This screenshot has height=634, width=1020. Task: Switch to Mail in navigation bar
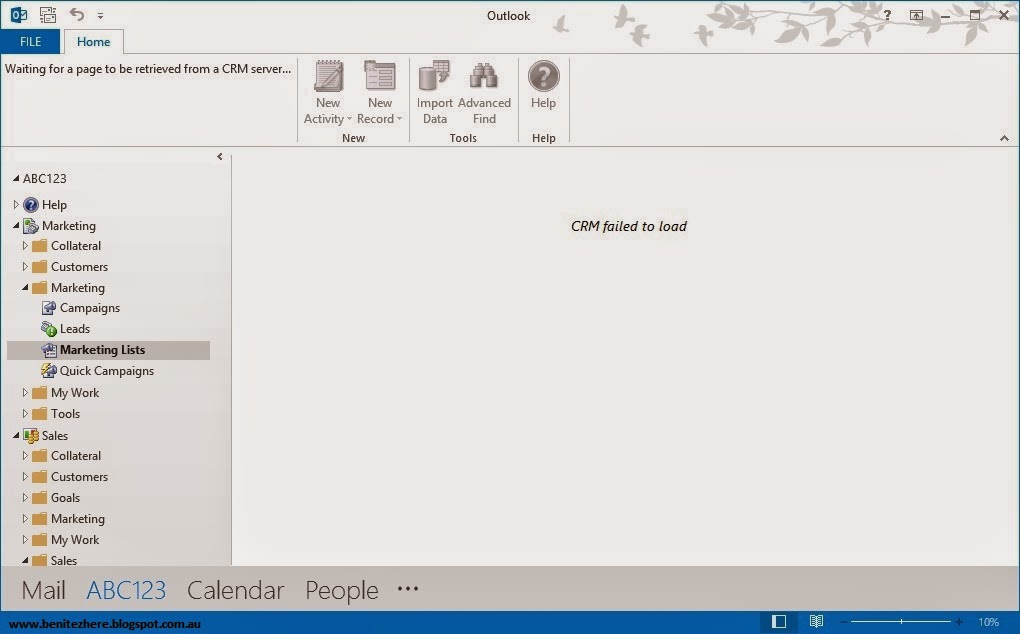click(x=44, y=590)
